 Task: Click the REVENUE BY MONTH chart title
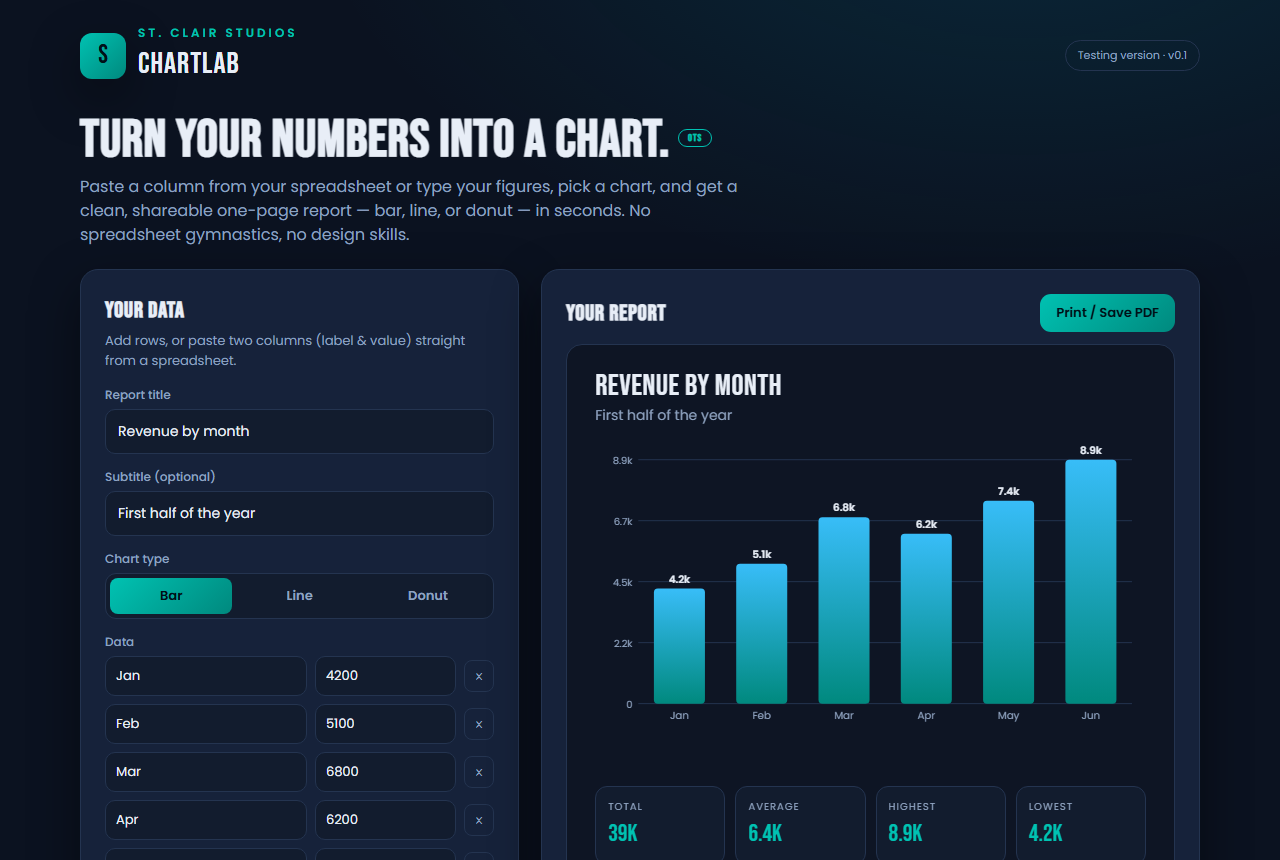coord(688,385)
